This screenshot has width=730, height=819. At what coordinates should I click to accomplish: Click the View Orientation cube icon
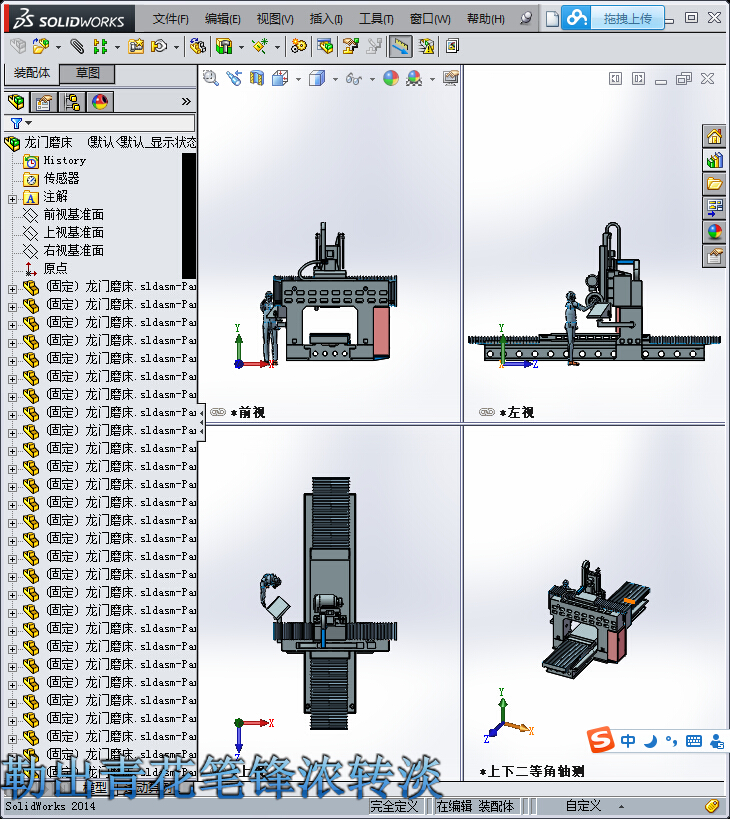pyautogui.click(x=280, y=78)
